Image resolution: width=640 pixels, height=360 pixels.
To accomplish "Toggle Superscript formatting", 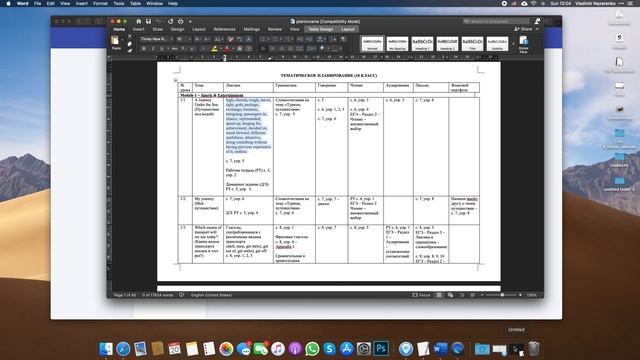I will 192,49.
